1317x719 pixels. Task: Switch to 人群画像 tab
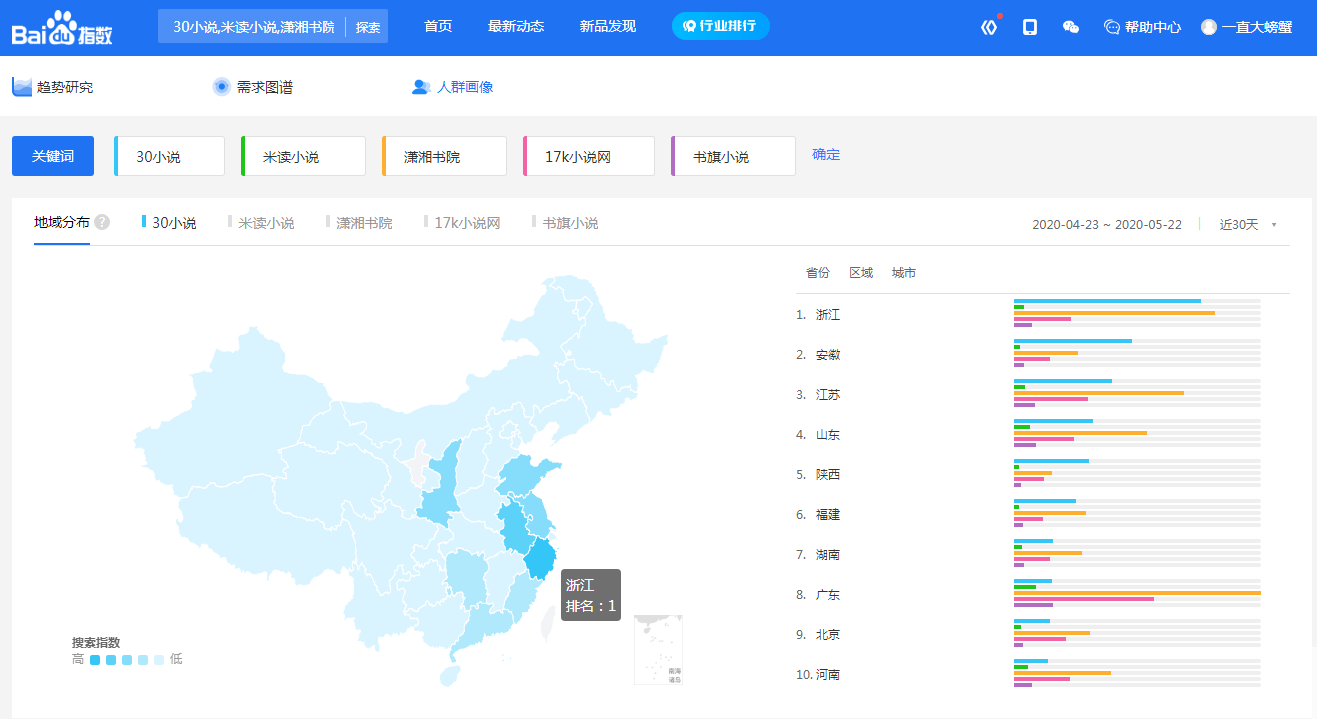tap(453, 87)
